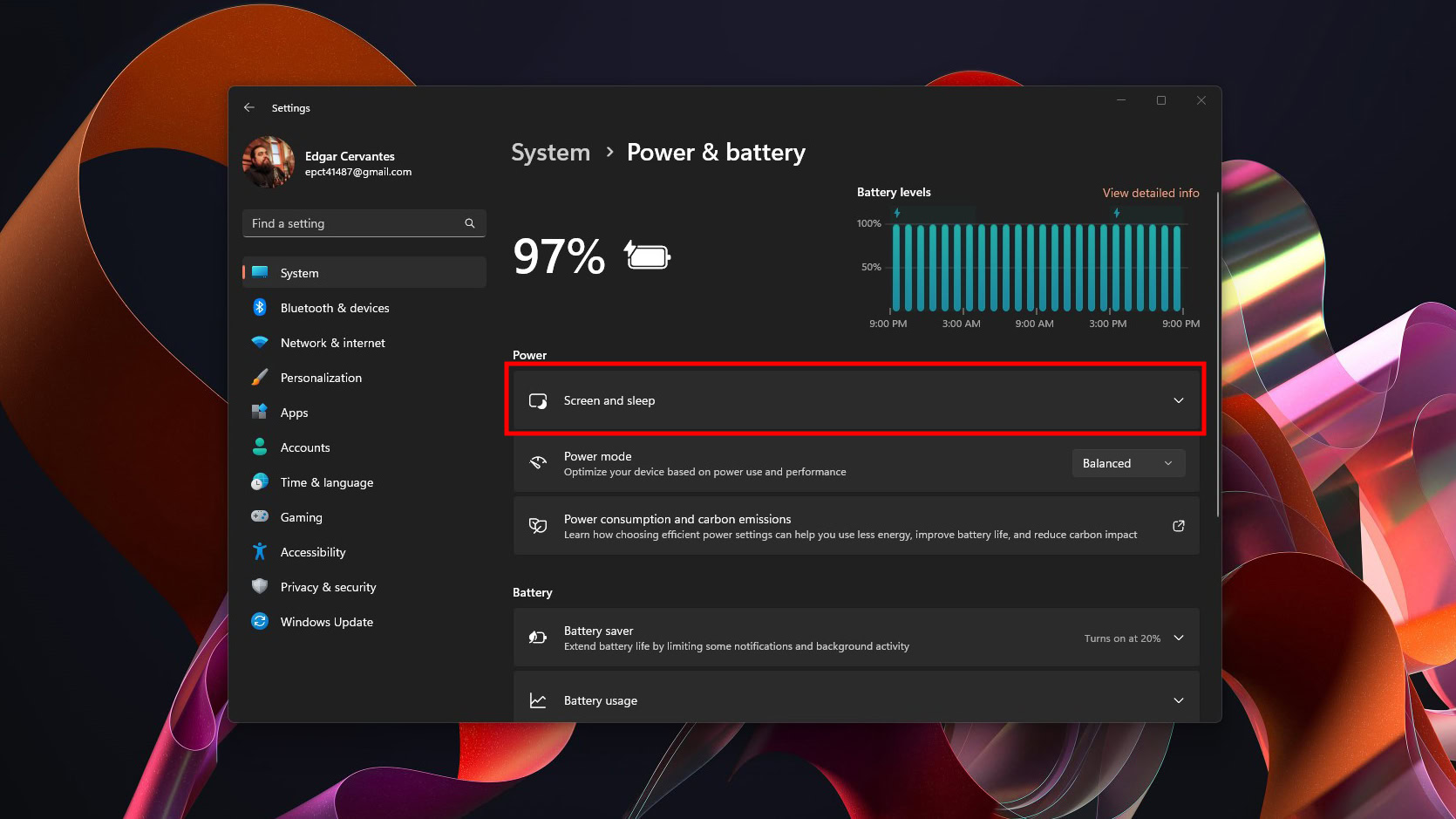Click the Battery saver leaf icon

tap(538, 638)
